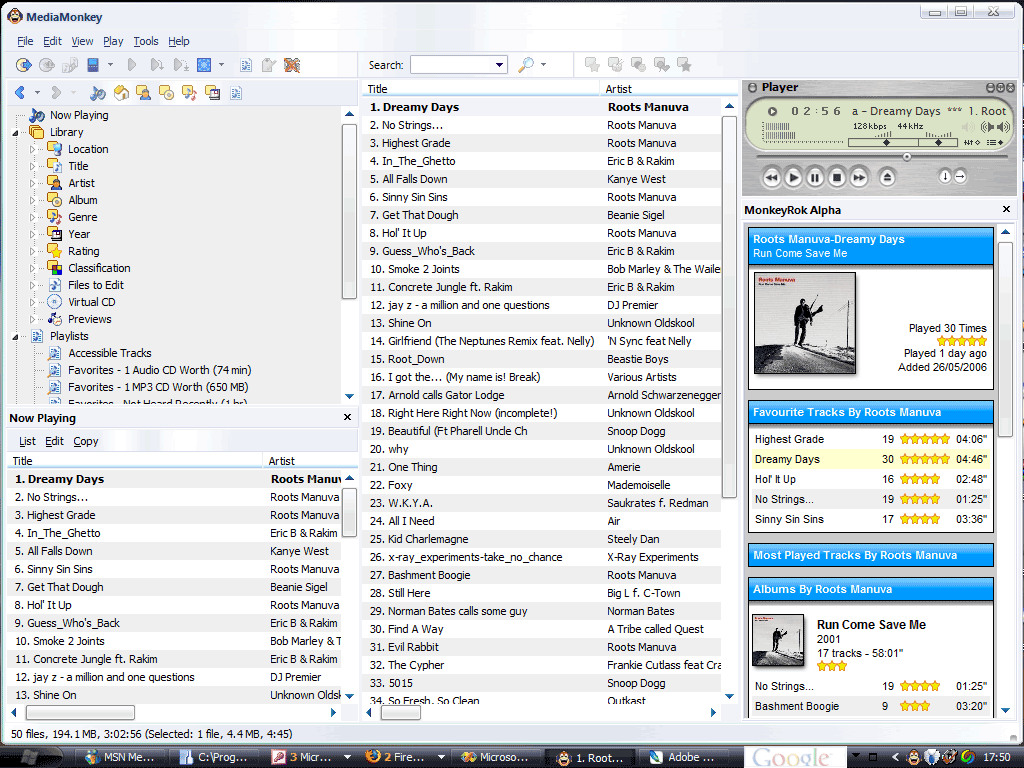The height and width of the screenshot is (768, 1024).
Task: Click Favourite Tracks By Roots Manuva header
Action: pos(871,413)
